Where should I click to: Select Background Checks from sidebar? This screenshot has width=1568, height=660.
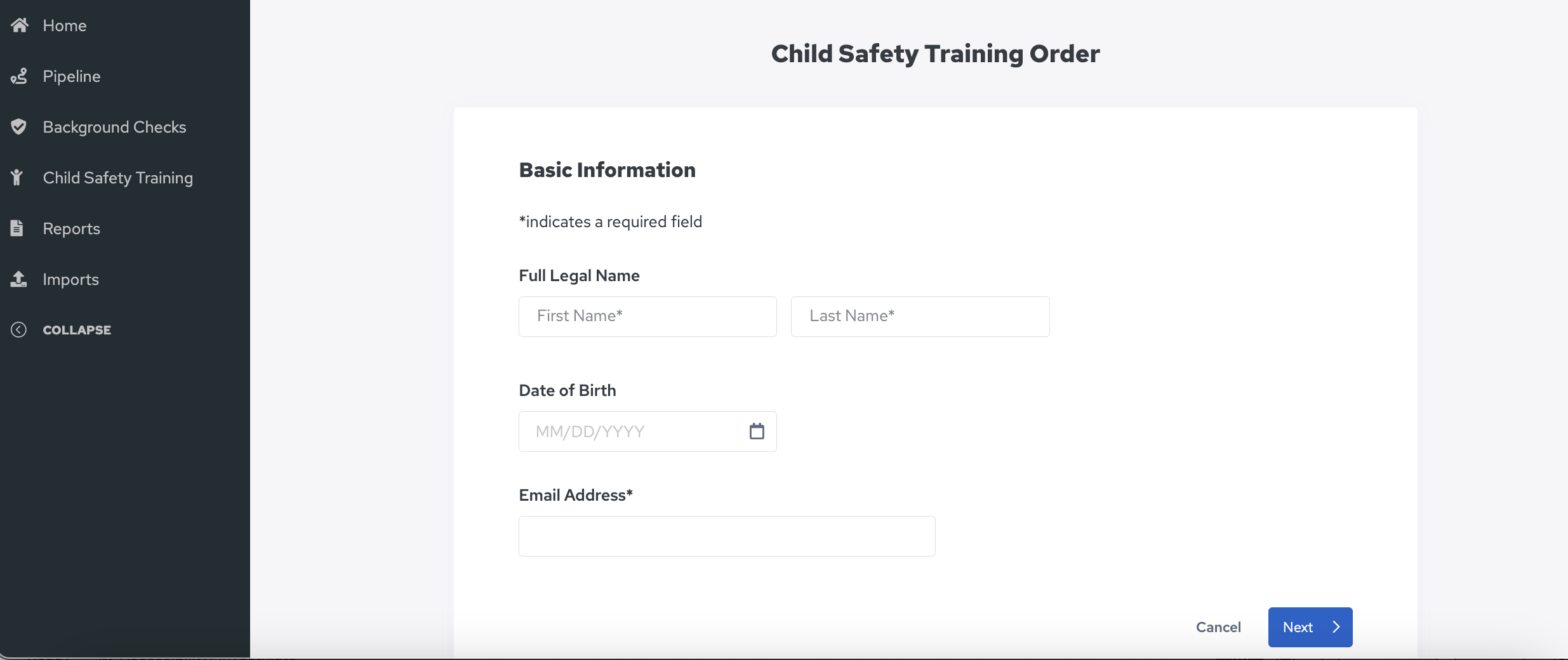[x=115, y=127]
